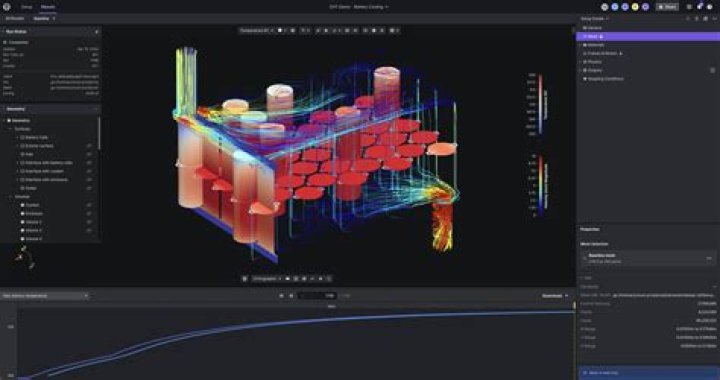Click the Coolant volume icon
The width and height of the screenshot is (720, 380).
(22, 205)
